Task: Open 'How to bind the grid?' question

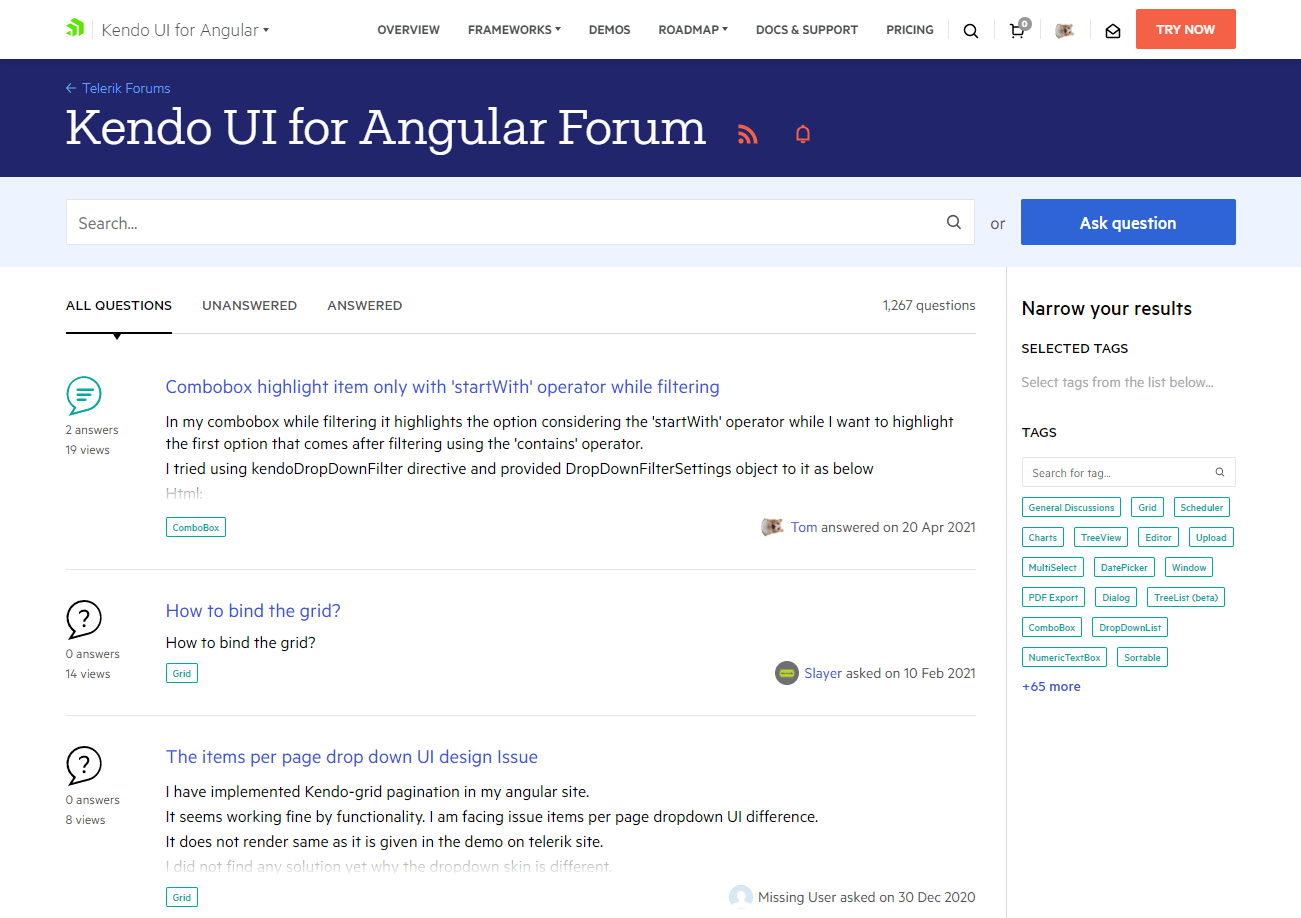Action: coord(253,611)
